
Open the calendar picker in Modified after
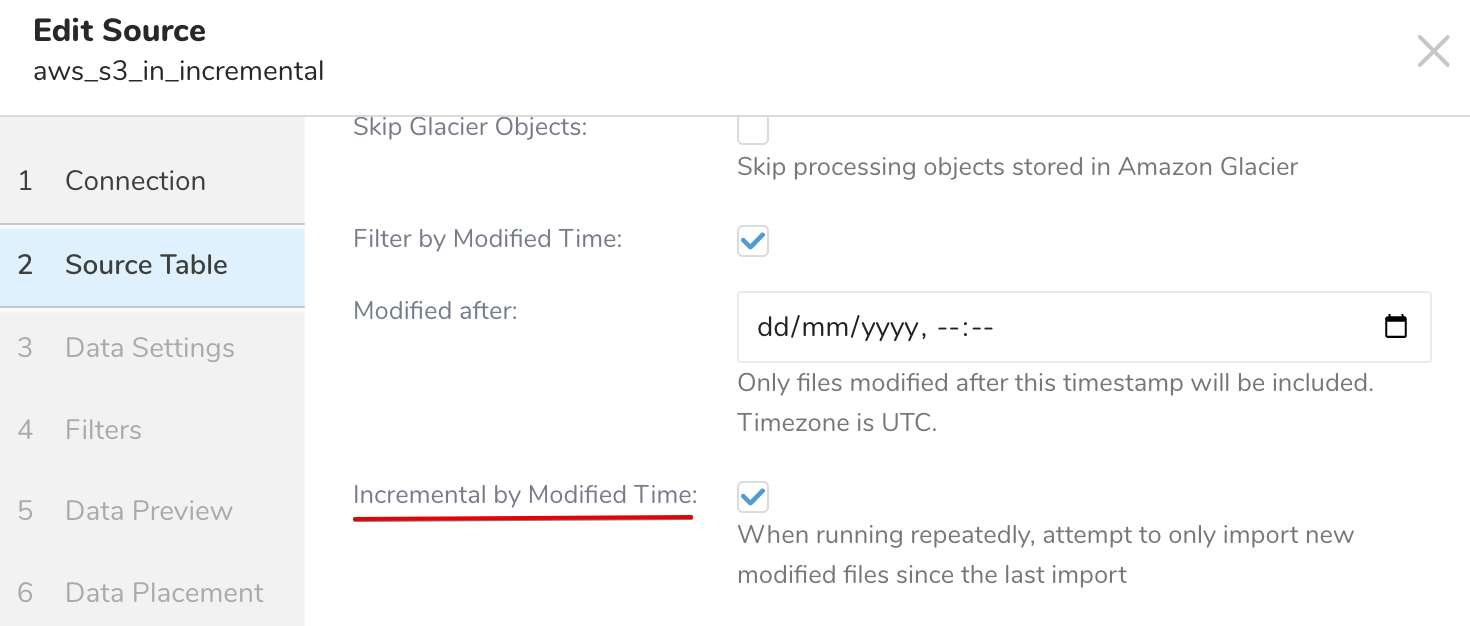[x=1395, y=327]
